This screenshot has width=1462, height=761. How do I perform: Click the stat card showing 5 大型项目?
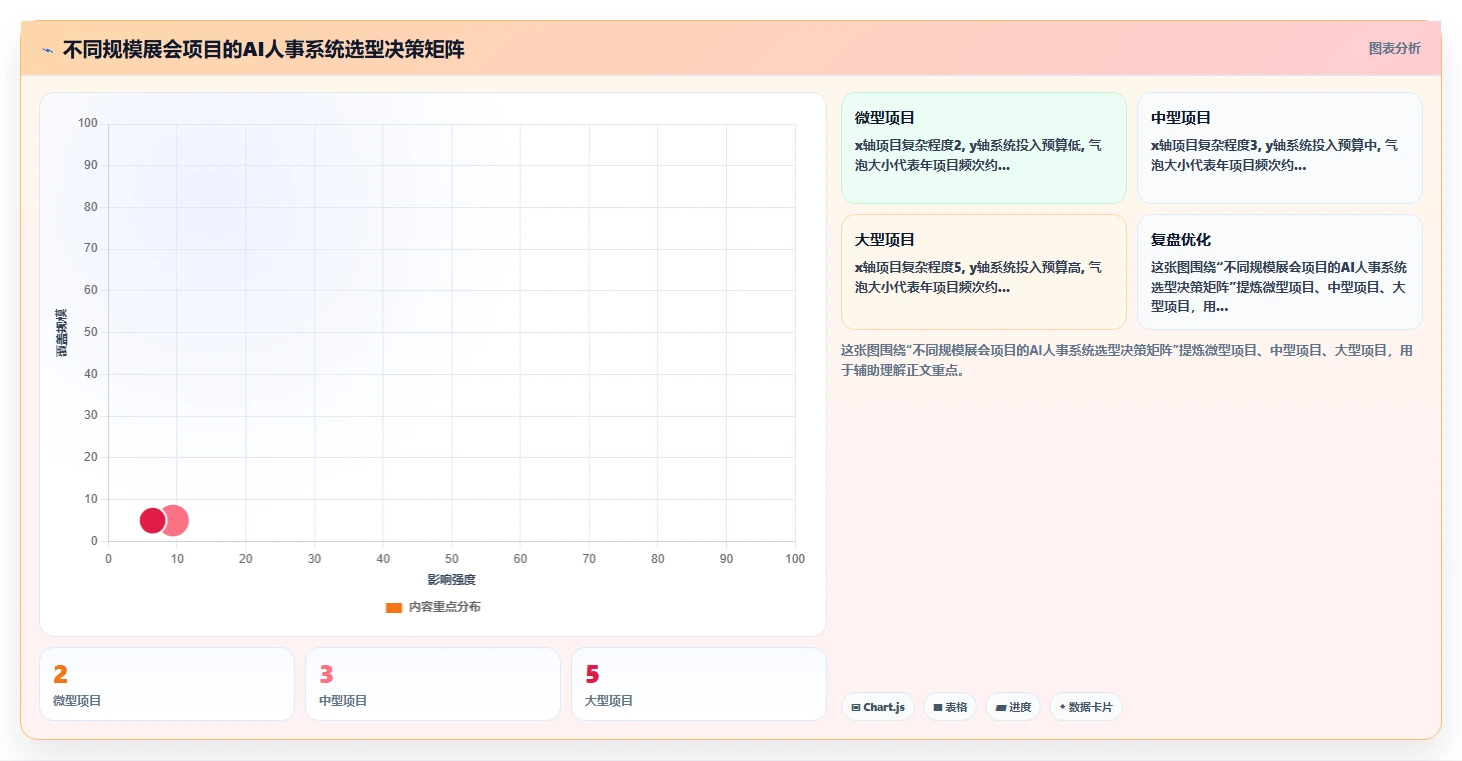pos(699,684)
